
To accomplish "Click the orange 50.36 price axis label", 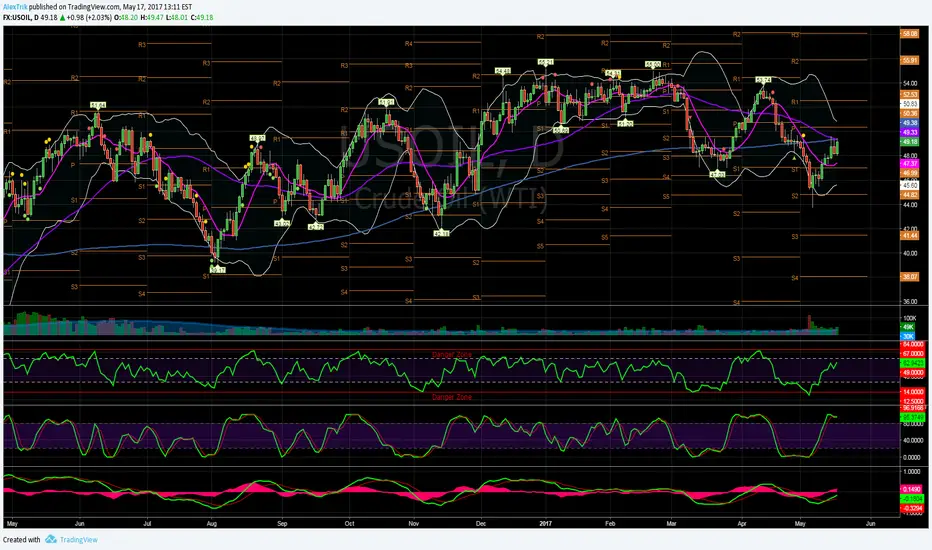I will pyautogui.click(x=910, y=114).
